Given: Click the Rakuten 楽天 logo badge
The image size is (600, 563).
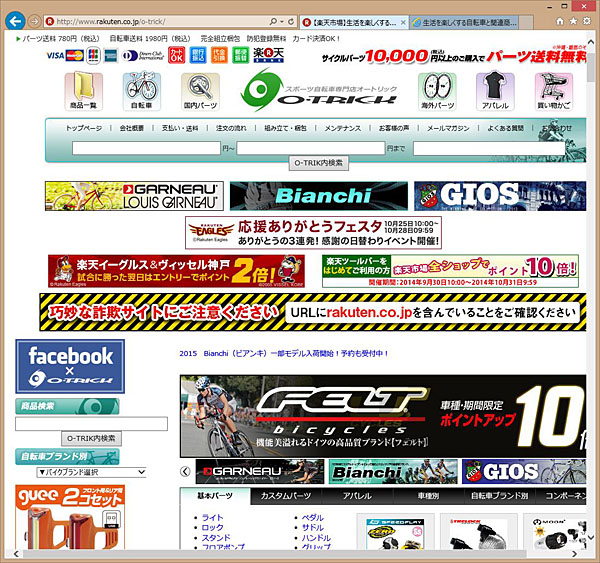Looking at the screenshot, I should click(x=268, y=55).
